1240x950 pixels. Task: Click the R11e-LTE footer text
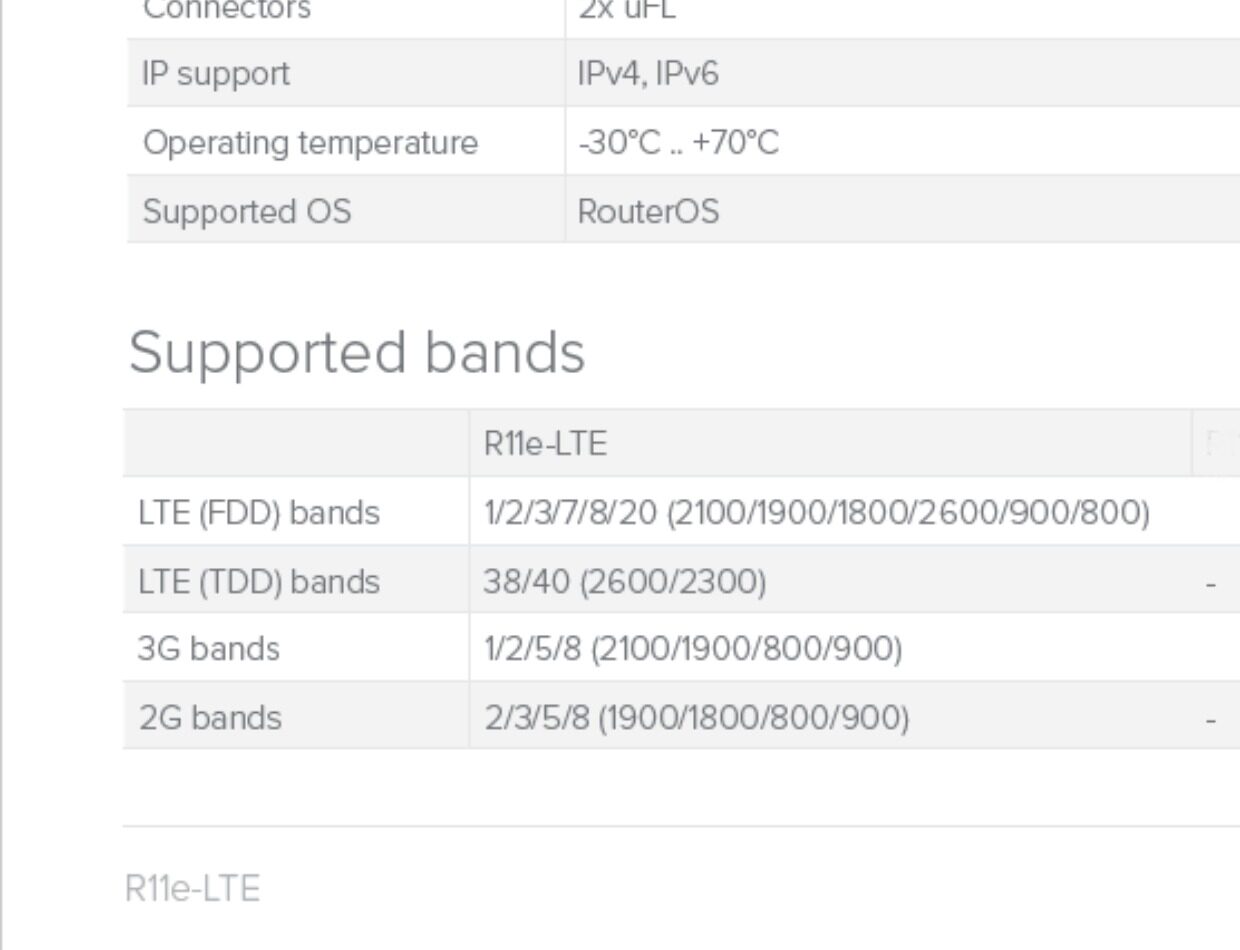(192, 888)
